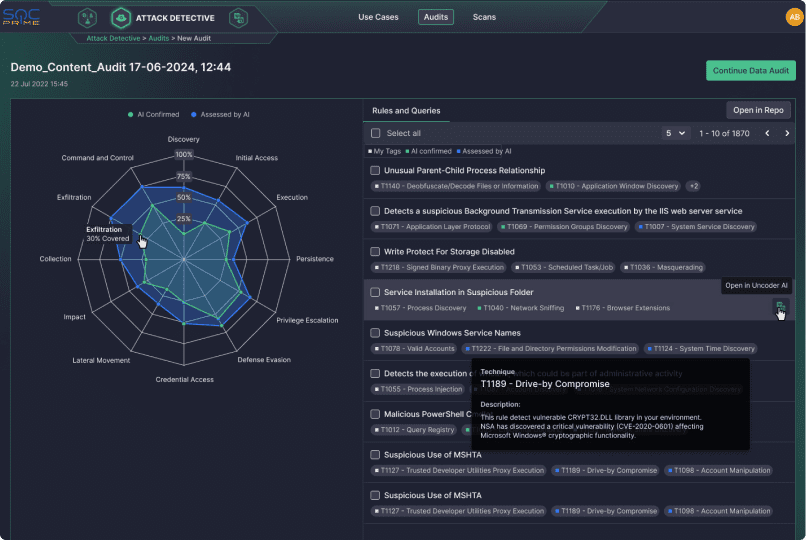
Task: Select Write Protect For Storage Disabled checkbox
Action: (375, 252)
